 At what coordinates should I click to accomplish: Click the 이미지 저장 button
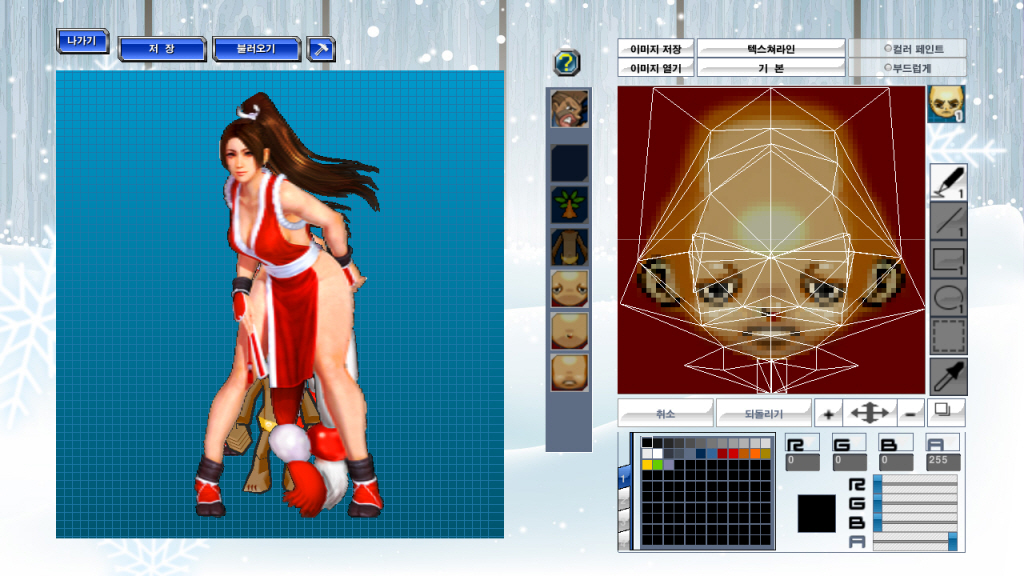tap(656, 49)
